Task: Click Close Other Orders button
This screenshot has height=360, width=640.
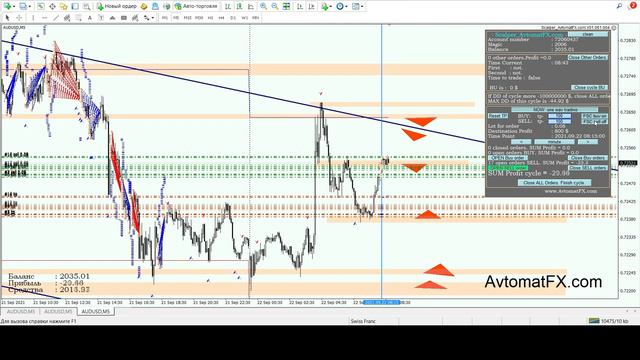Action: (587, 58)
